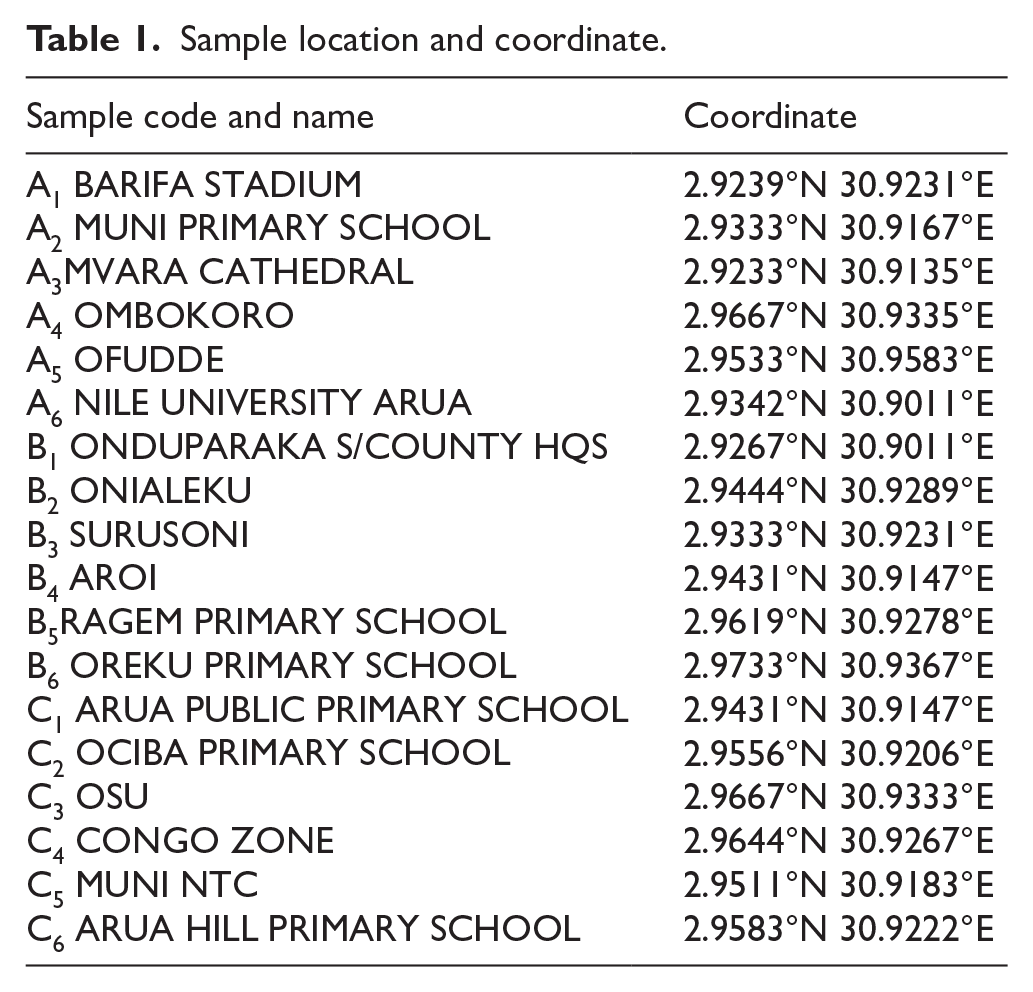Image resolution: width=1033 pixels, height=992 pixels.
Task: Select the A1 BARIFA STADIUM row label
Action: tap(194, 186)
